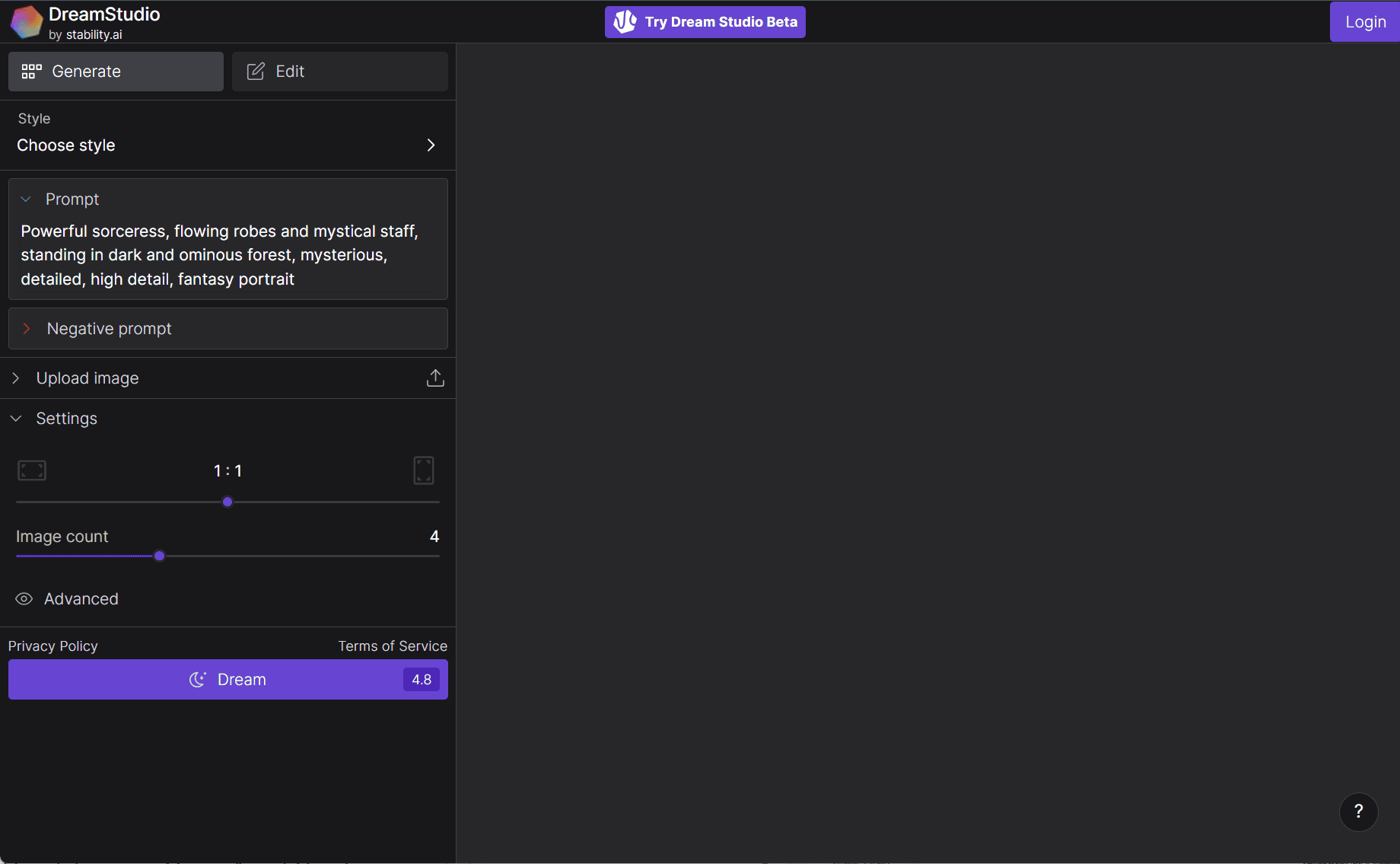Open the Choose style selector
This screenshot has height=864, width=1400.
(x=228, y=145)
